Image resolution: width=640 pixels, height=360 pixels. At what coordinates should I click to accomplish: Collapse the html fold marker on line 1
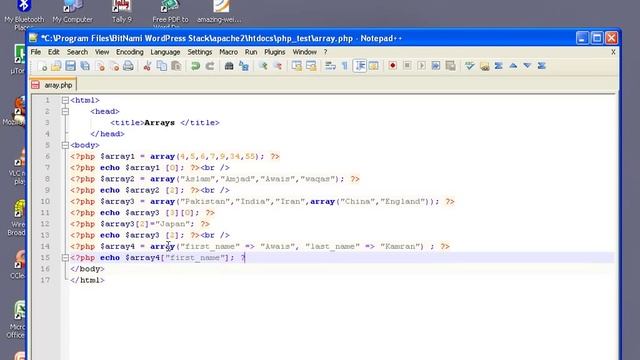pyautogui.click(x=65, y=100)
